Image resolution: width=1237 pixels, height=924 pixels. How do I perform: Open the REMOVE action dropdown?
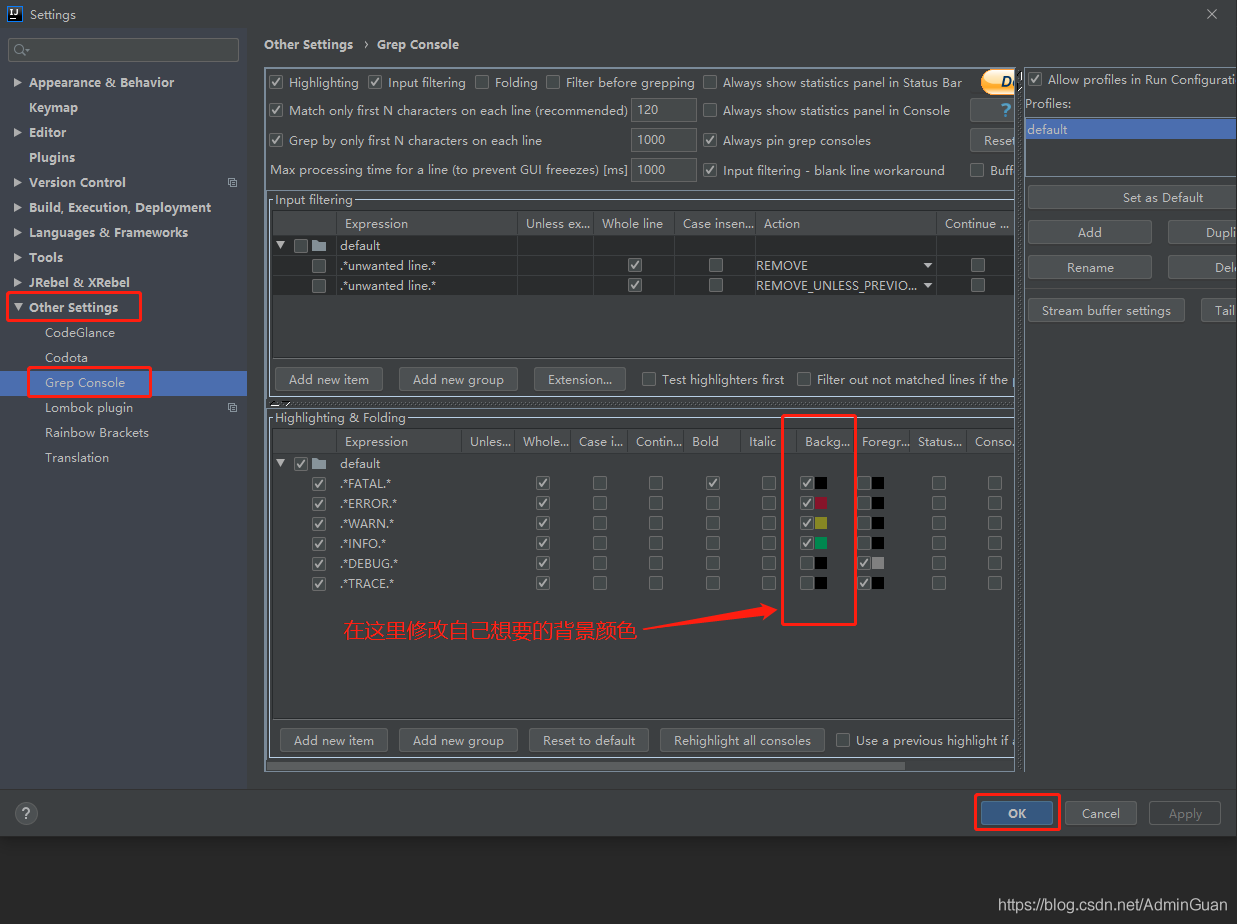coord(928,265)
